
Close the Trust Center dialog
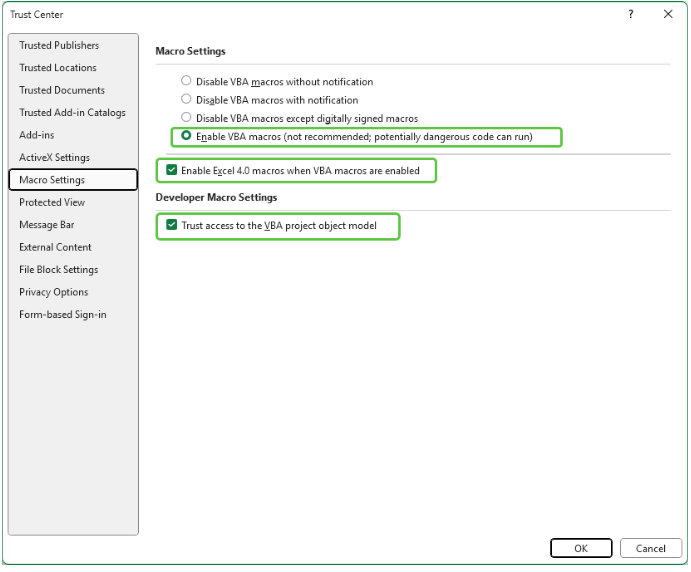pos(667,15)
